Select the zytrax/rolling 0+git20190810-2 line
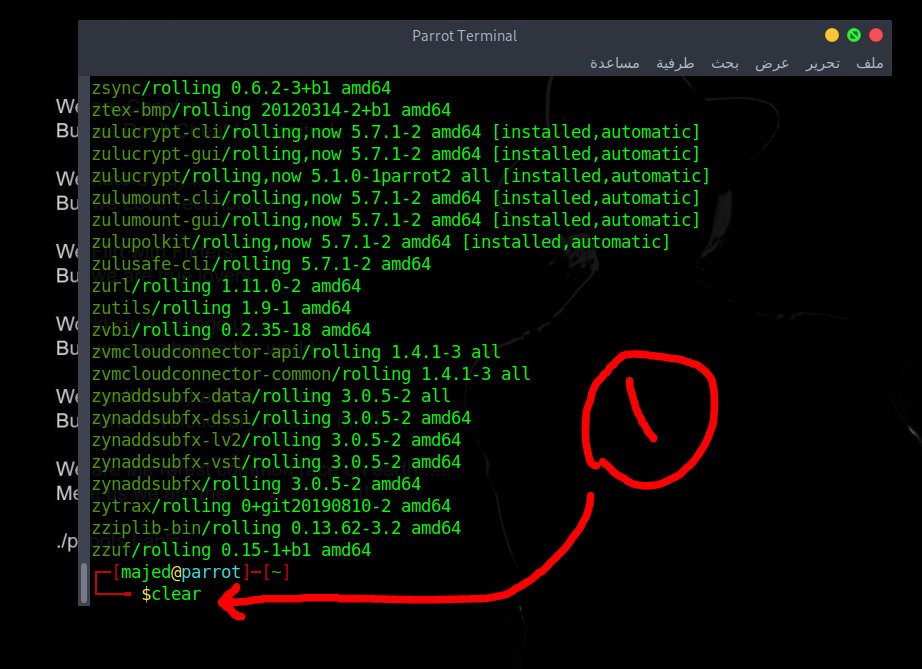The height and width of the screenshot is (669, 922). tap(271, 506)
